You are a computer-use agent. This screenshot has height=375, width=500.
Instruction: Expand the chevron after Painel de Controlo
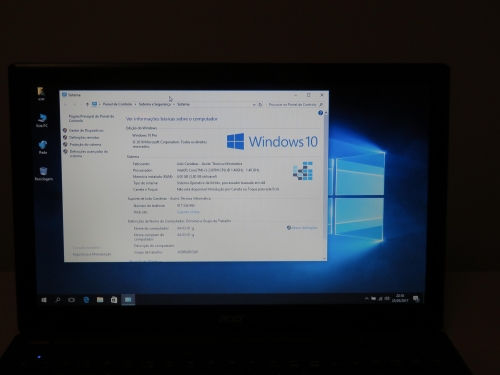click(135, 104)
